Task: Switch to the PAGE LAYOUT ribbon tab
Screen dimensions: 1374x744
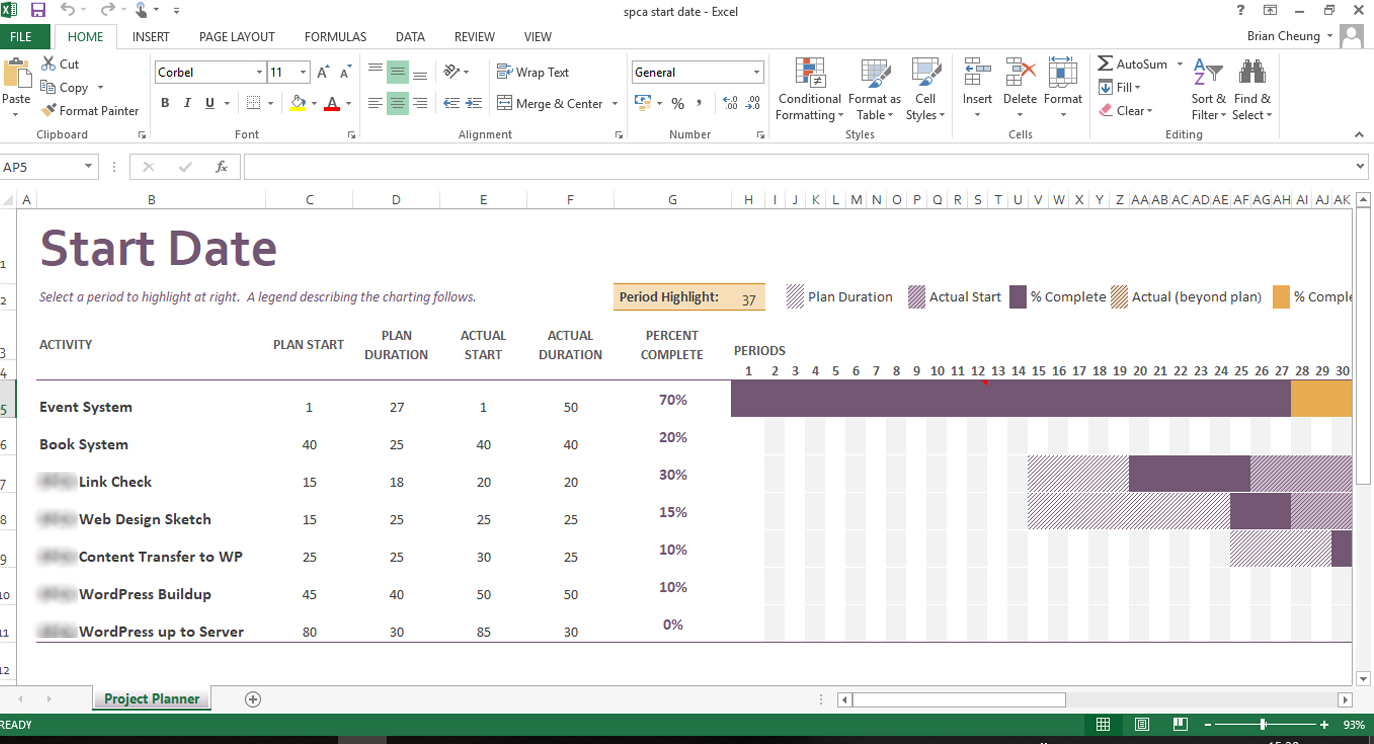Action: point(236,37)
